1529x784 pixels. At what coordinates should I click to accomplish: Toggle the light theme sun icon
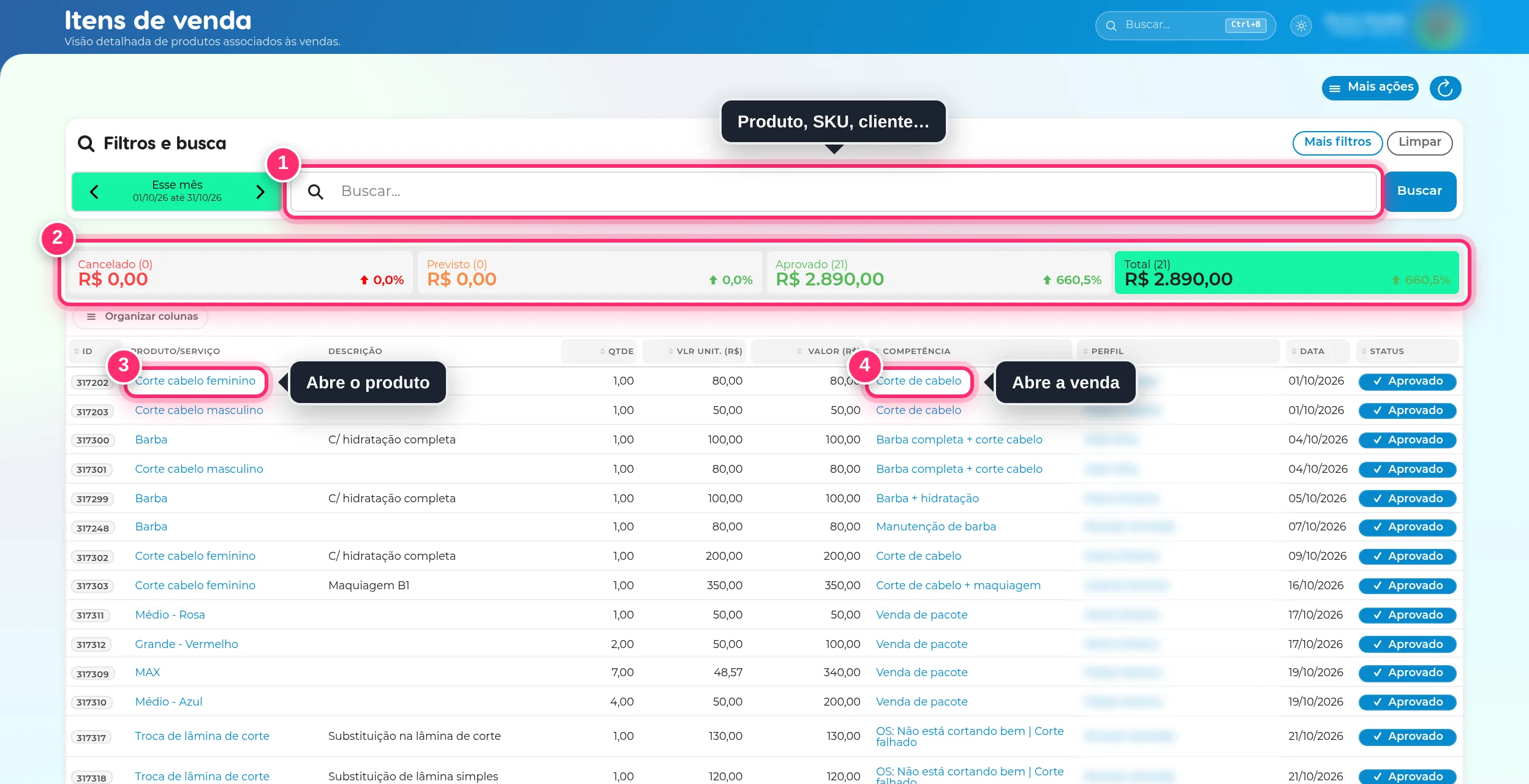(x=1301, y=26)
